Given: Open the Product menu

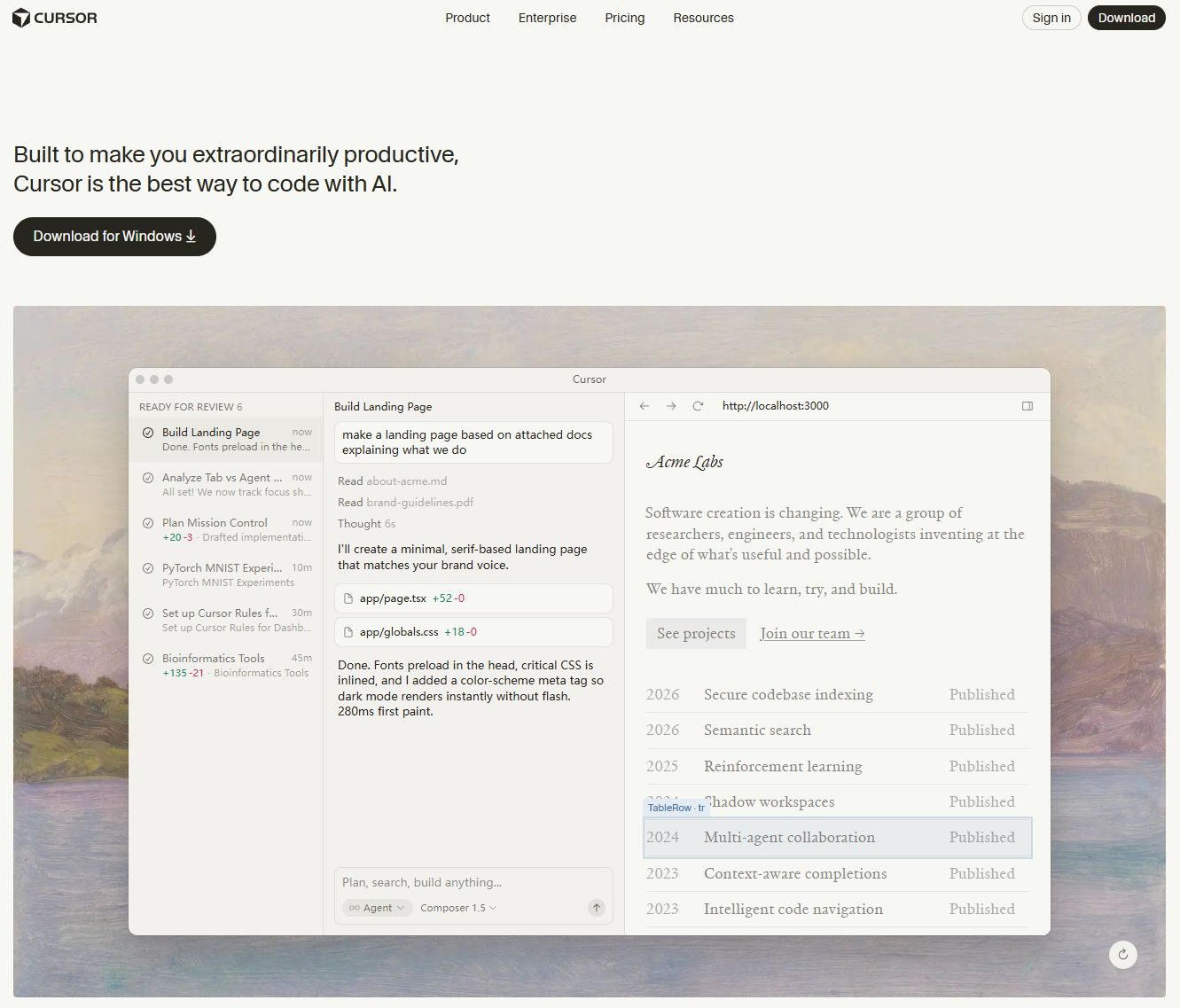Looking at the screenshot, I should tap(467, 18).
